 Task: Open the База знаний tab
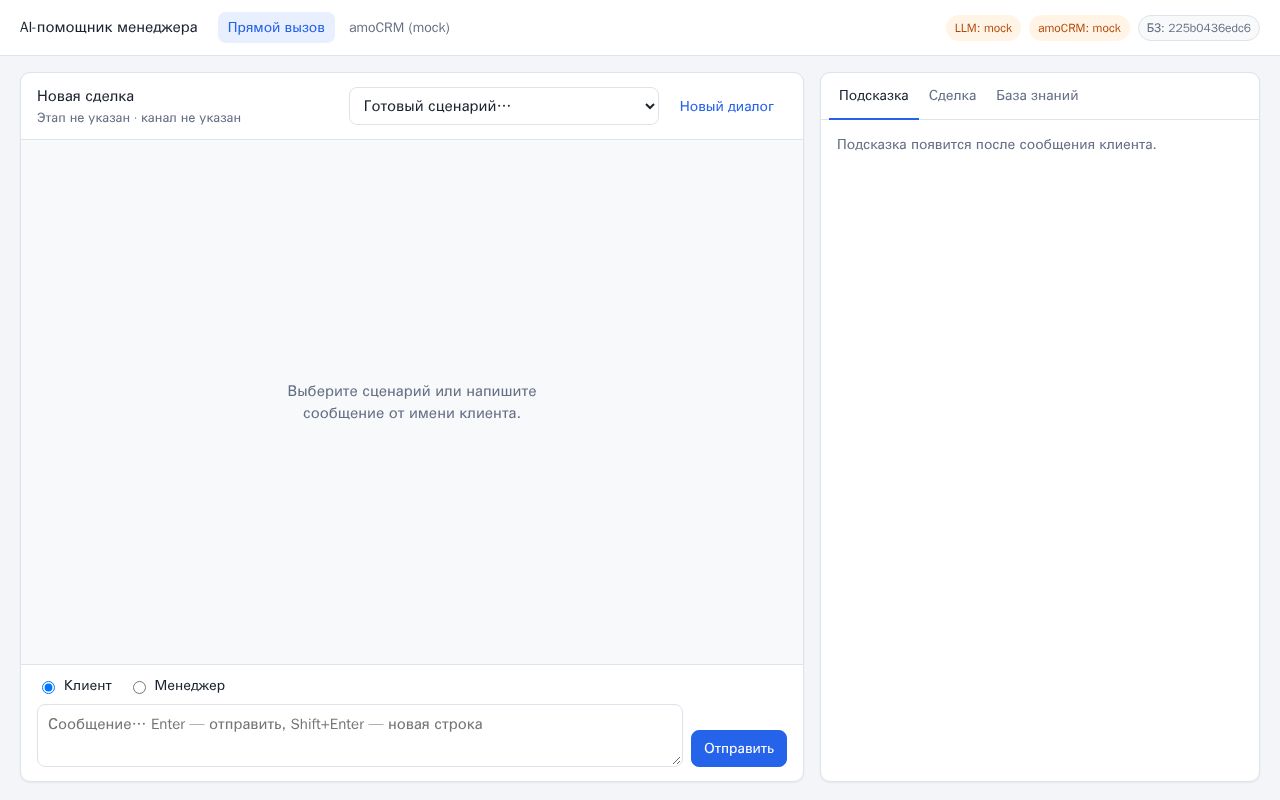coord(1037,96)
